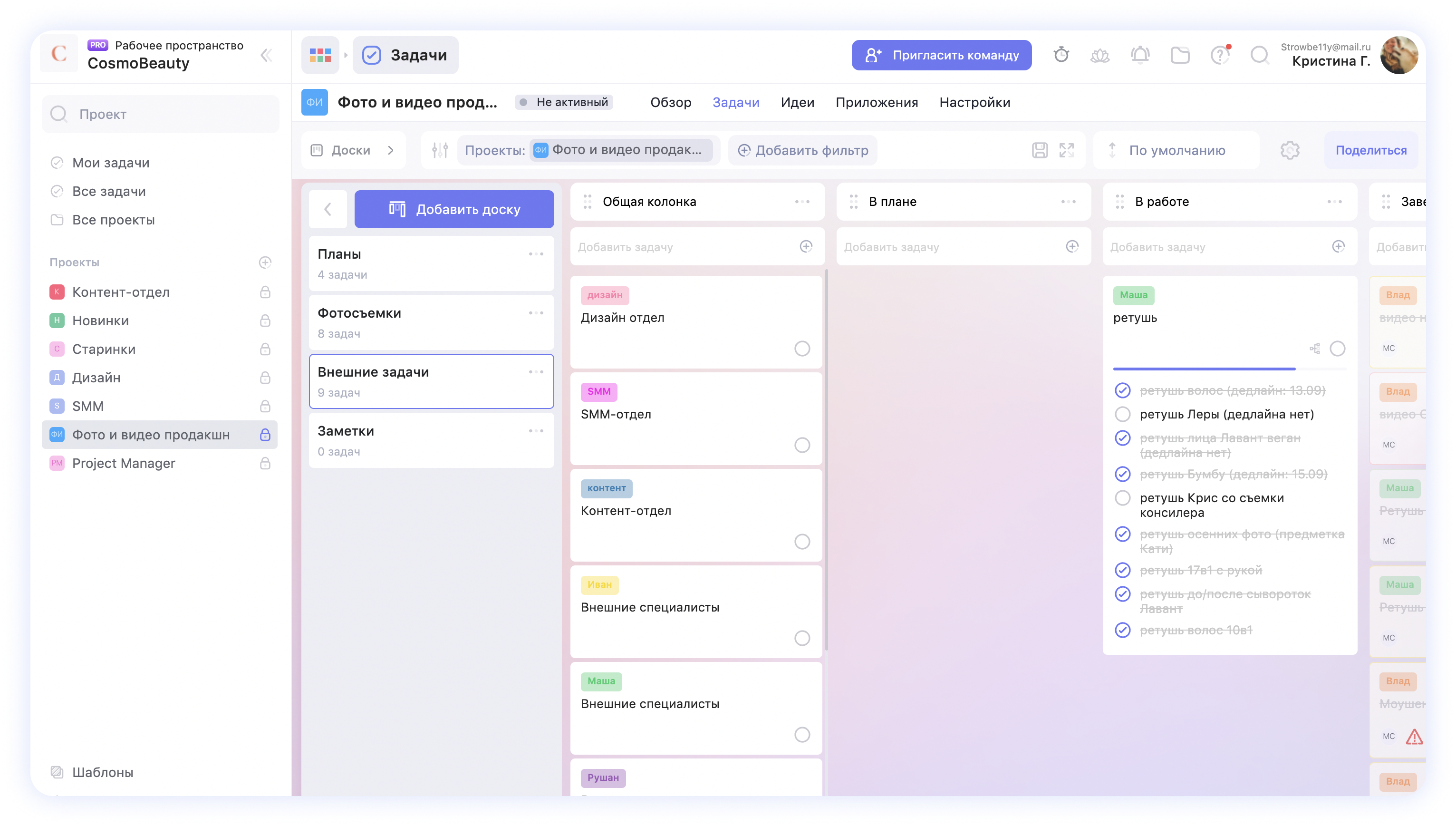The height and width of the screenshot is (826, 1456).
Task: Uncheck 'ретушь волос 10в1' subtask
Action: (x=1123, y=630)
